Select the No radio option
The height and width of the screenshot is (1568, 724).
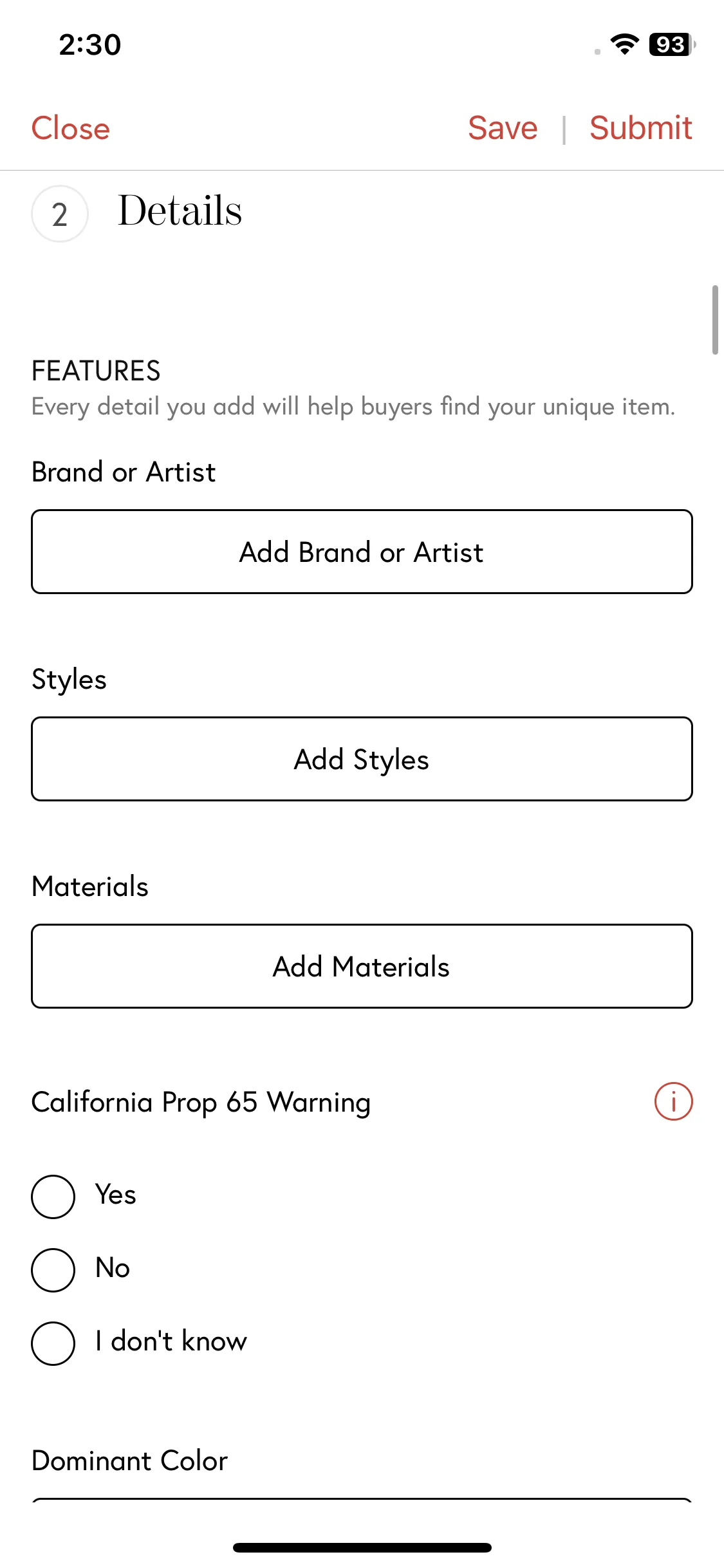53,1270
